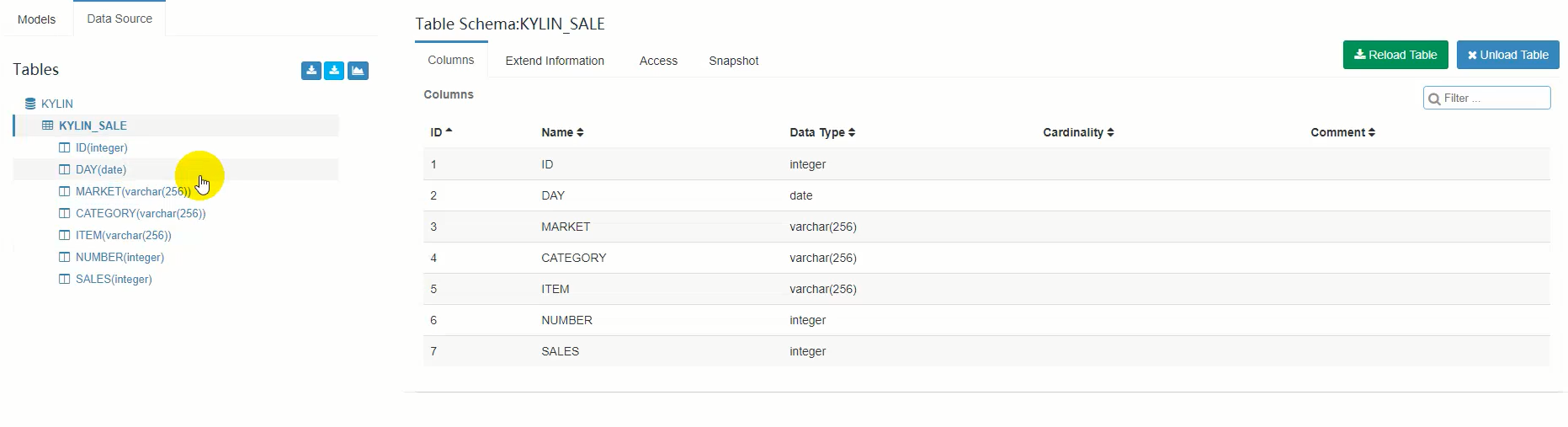The width and height of the screenshot is (1568, 427).
Task: Click the column icon beside ID(integer)
Action: pyautogui.click(x=64, y=147)
